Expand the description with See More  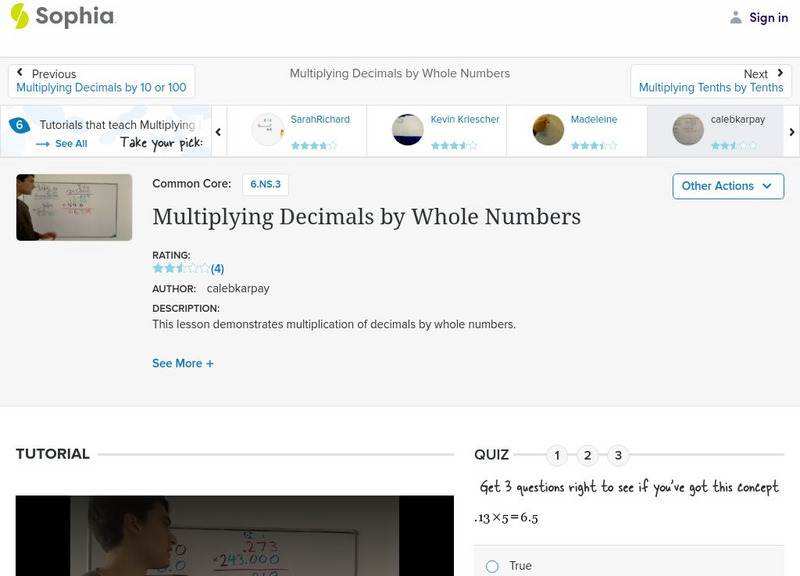coord(183,363)
